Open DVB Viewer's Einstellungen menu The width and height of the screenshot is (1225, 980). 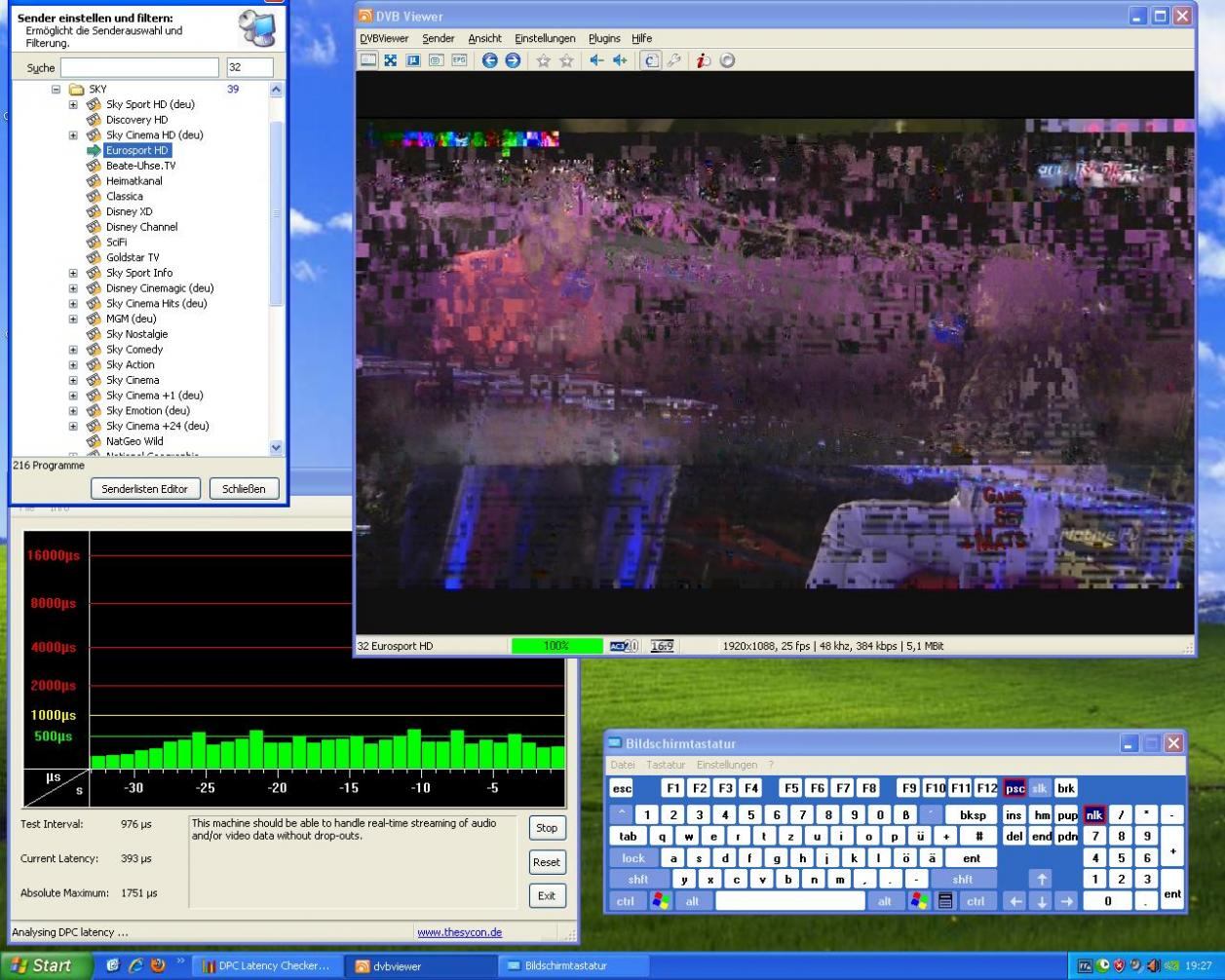click(545, 38)
